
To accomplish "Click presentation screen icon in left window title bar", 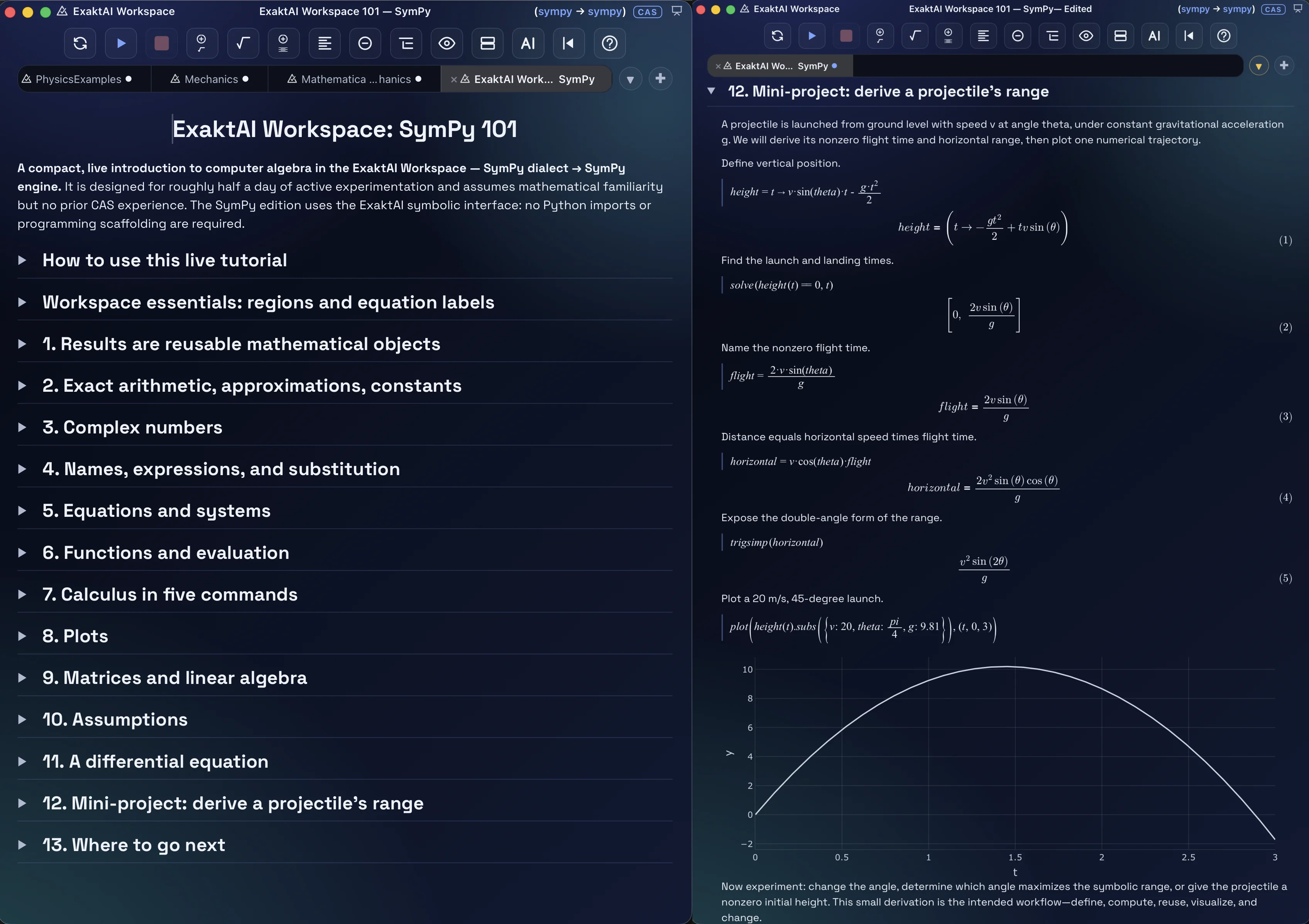I will click(677, 11).
